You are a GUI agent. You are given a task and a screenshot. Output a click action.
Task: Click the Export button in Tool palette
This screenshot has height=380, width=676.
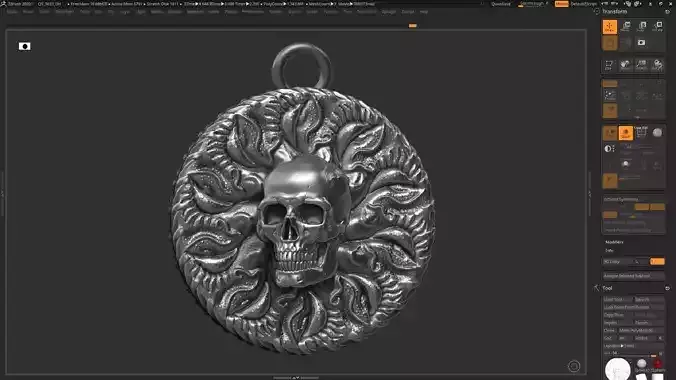tap(649, 323)
